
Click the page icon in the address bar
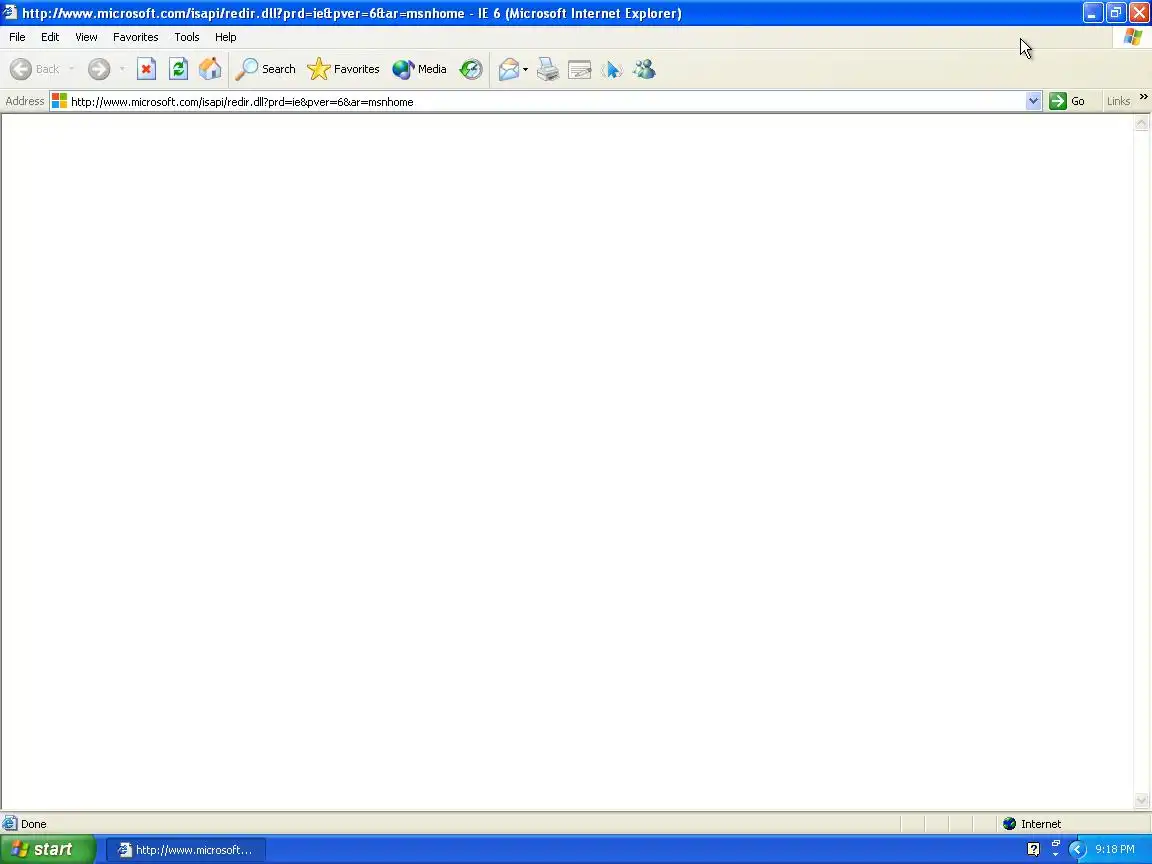(x=60, y=101)
